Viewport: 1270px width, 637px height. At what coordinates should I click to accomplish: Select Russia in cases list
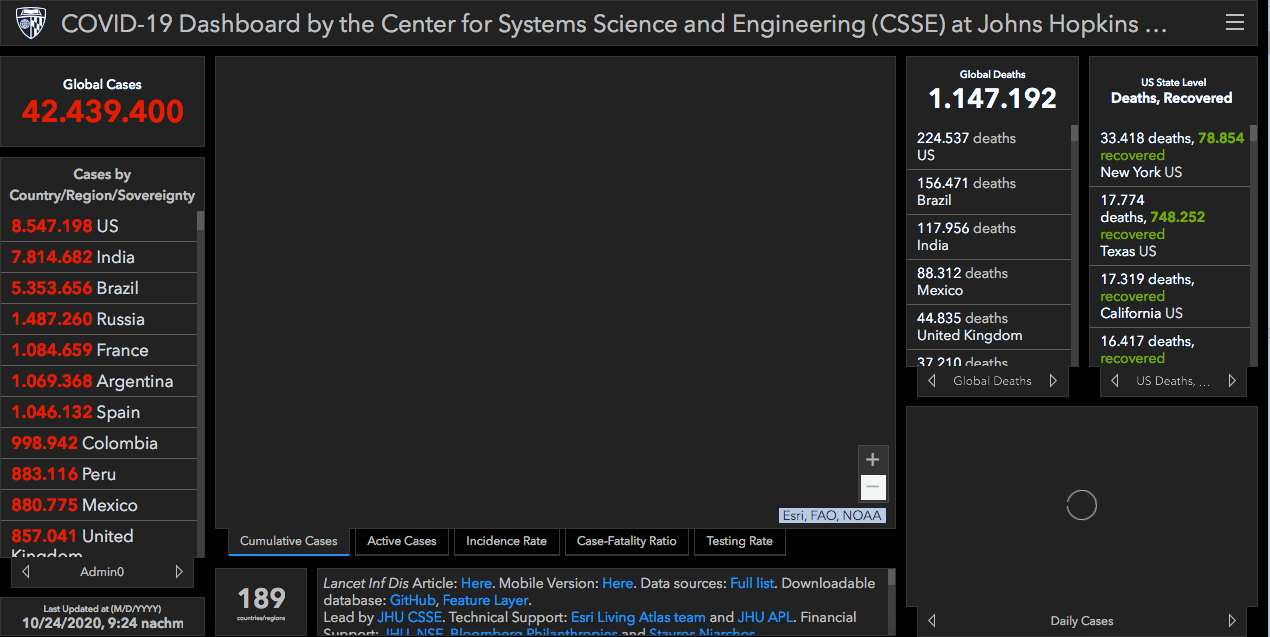click(x=98, y=319)
